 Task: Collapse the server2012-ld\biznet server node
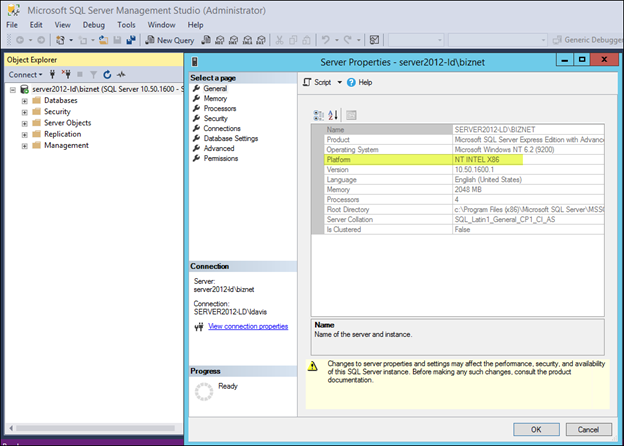(x=13, y=90)
